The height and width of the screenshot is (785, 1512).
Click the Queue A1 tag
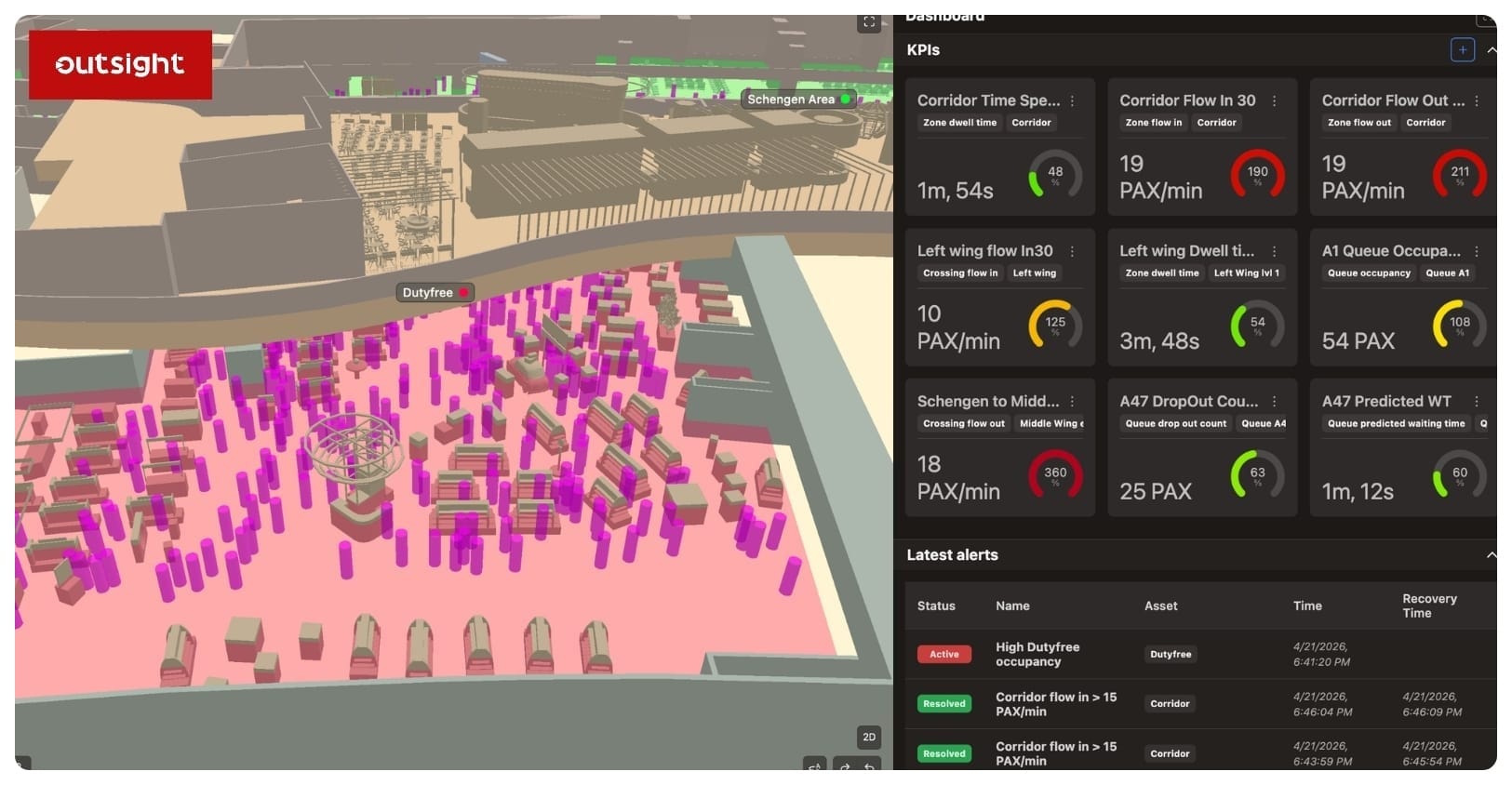click(x=1448, y=273)
